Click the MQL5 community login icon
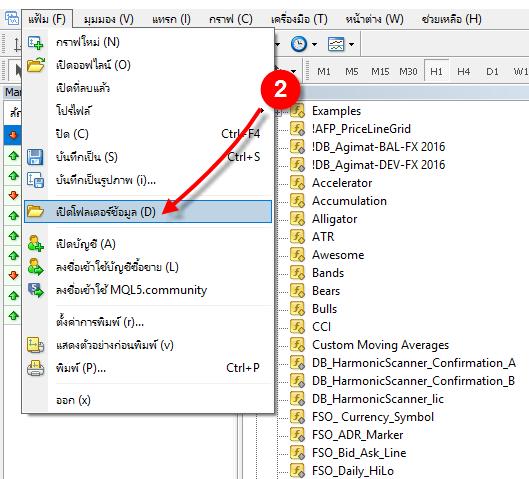The height and width of the screenshot is (479, 529). [x=35, y=290]
